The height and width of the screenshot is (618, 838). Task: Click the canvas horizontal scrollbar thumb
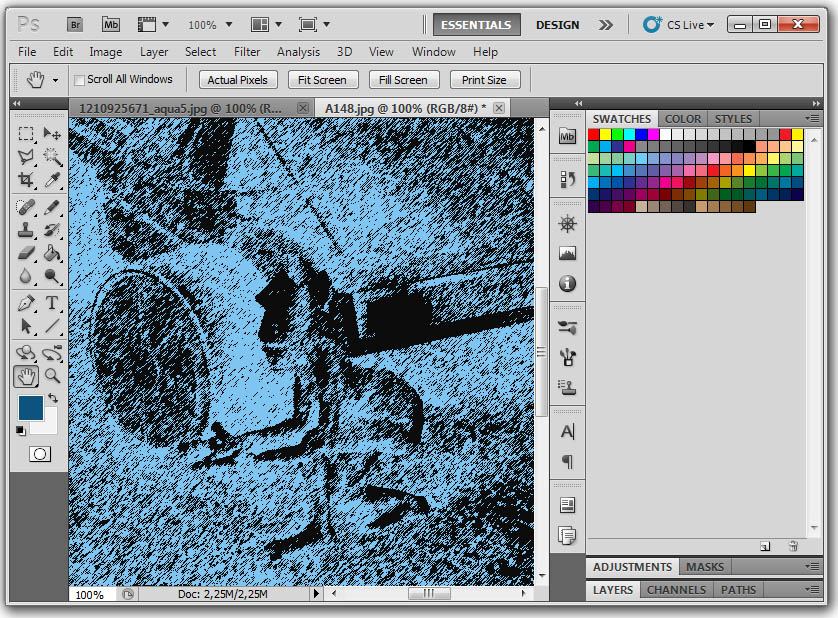pyautogui.click(x=429, y=593)
